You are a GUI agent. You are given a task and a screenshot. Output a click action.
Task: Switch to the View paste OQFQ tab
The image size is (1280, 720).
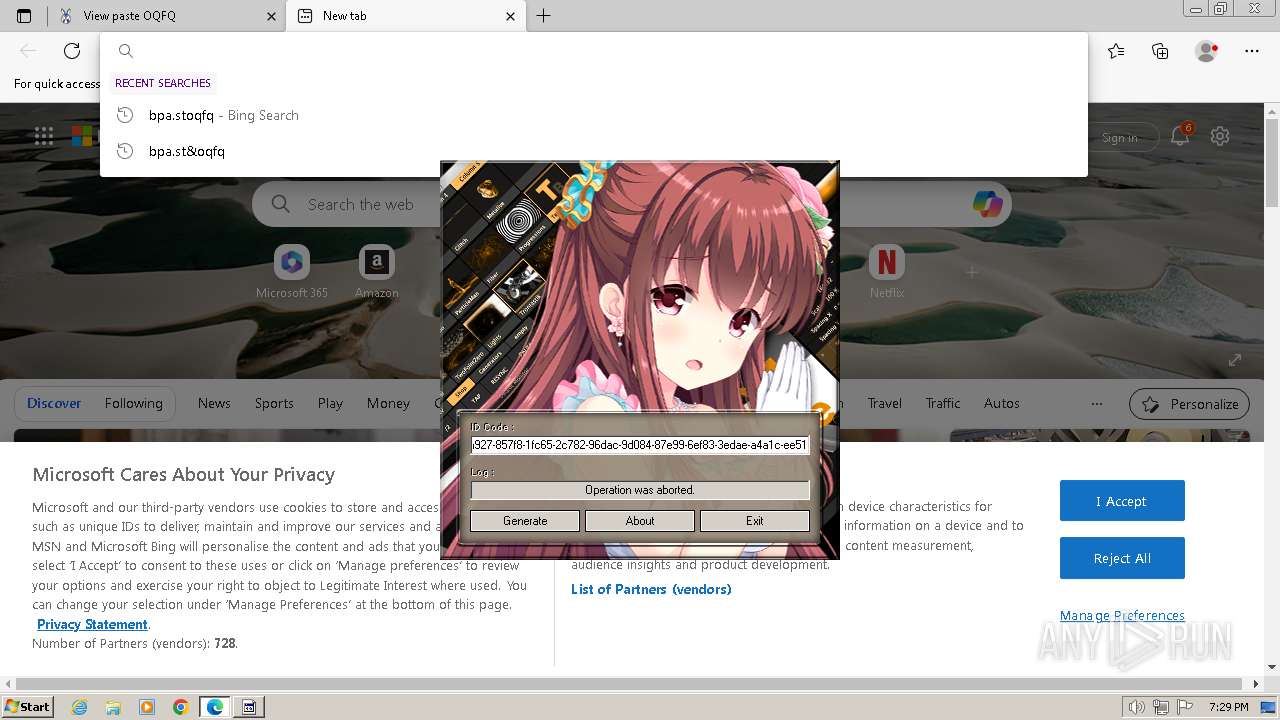pos(165,16)
